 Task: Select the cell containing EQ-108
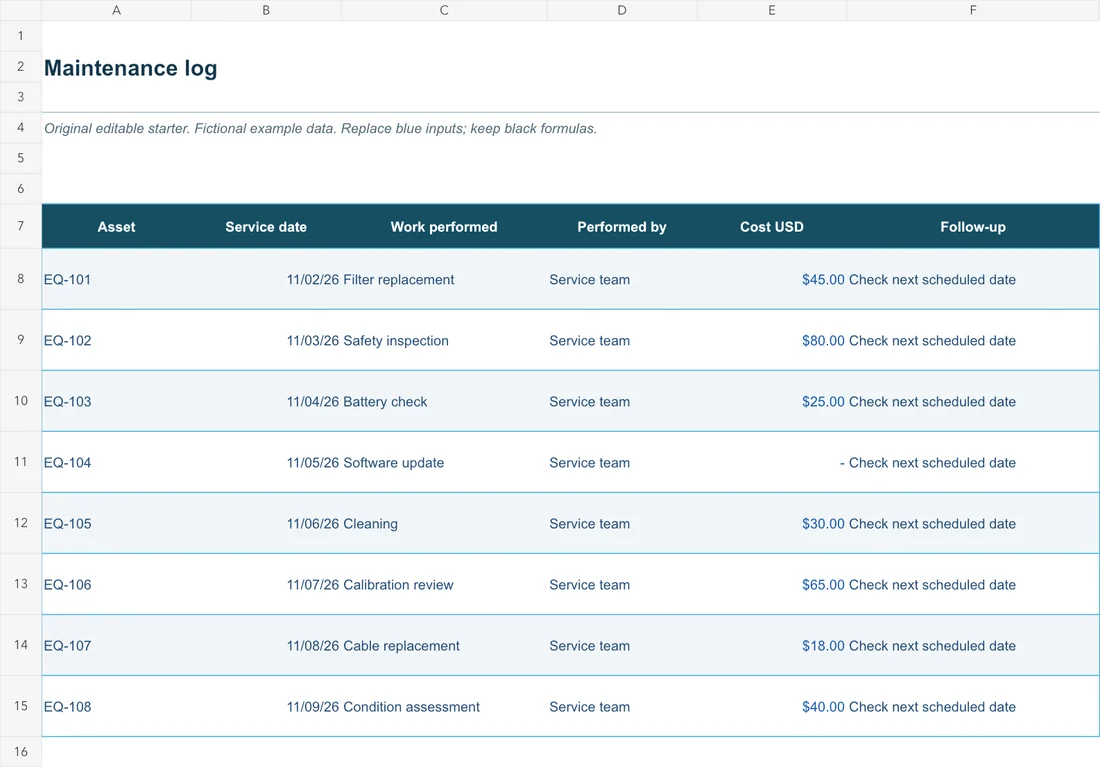(x=116, y=707)
